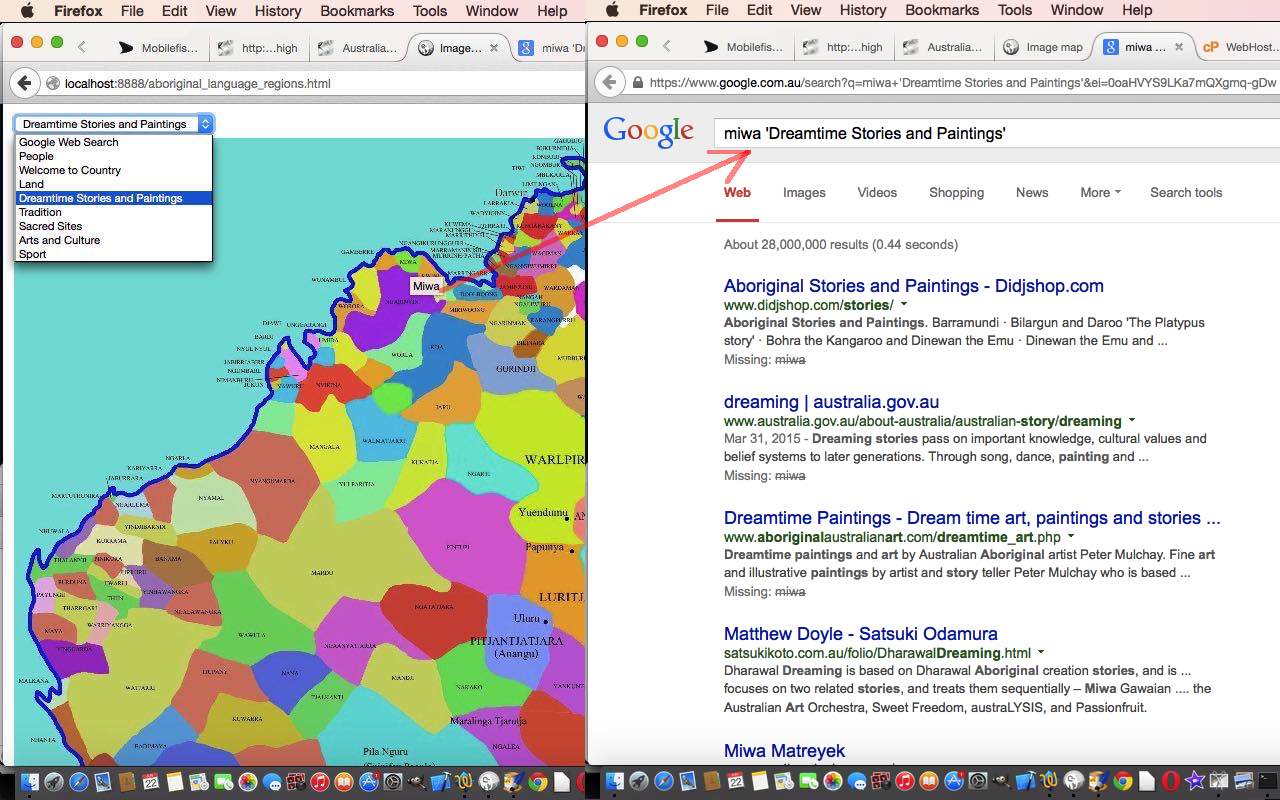Open Xcode from the right Dock
Screen dimensions: 1280x800
pos(1025,781)
